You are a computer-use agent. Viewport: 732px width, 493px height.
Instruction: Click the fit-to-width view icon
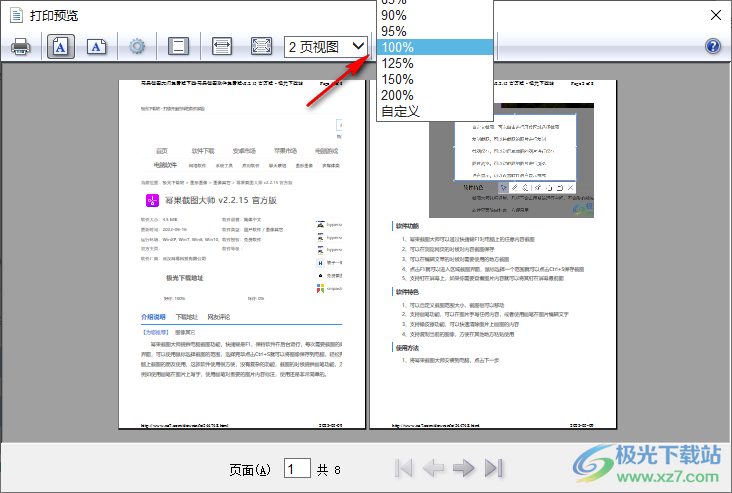222,47
